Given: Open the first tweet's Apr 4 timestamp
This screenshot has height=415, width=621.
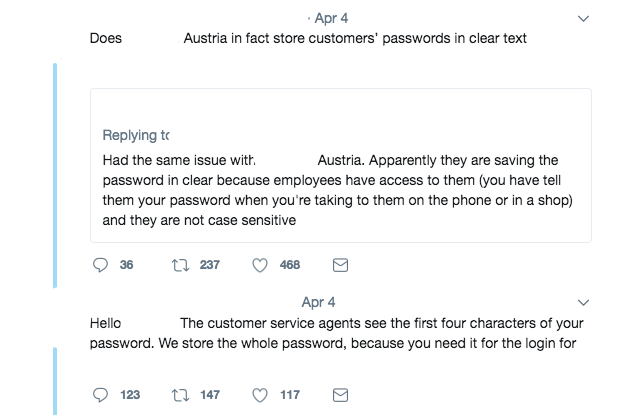Looking at the screenshot, I should click(330, 18).
